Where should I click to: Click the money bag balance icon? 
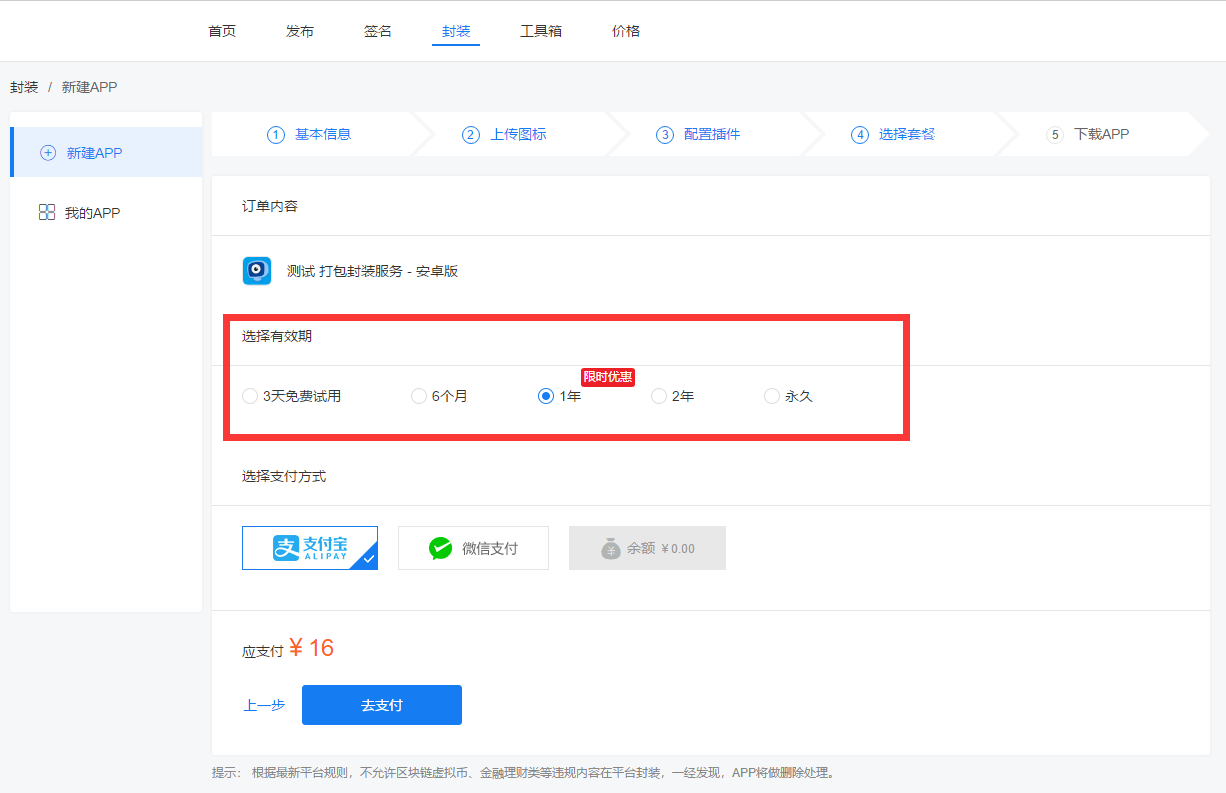[x=611, y=548]
